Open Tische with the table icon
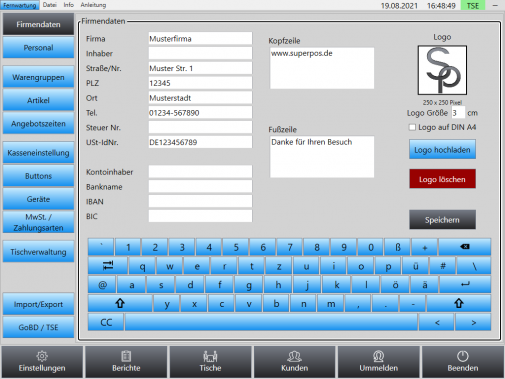Image resolution: width=505 pixels, height=379 pixels. point(210,356)
